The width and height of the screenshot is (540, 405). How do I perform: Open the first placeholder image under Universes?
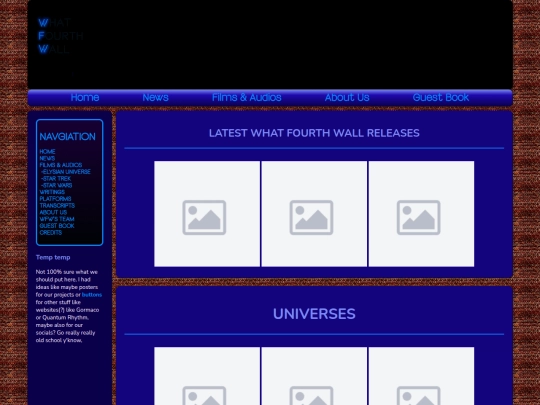tap(207, 376)
